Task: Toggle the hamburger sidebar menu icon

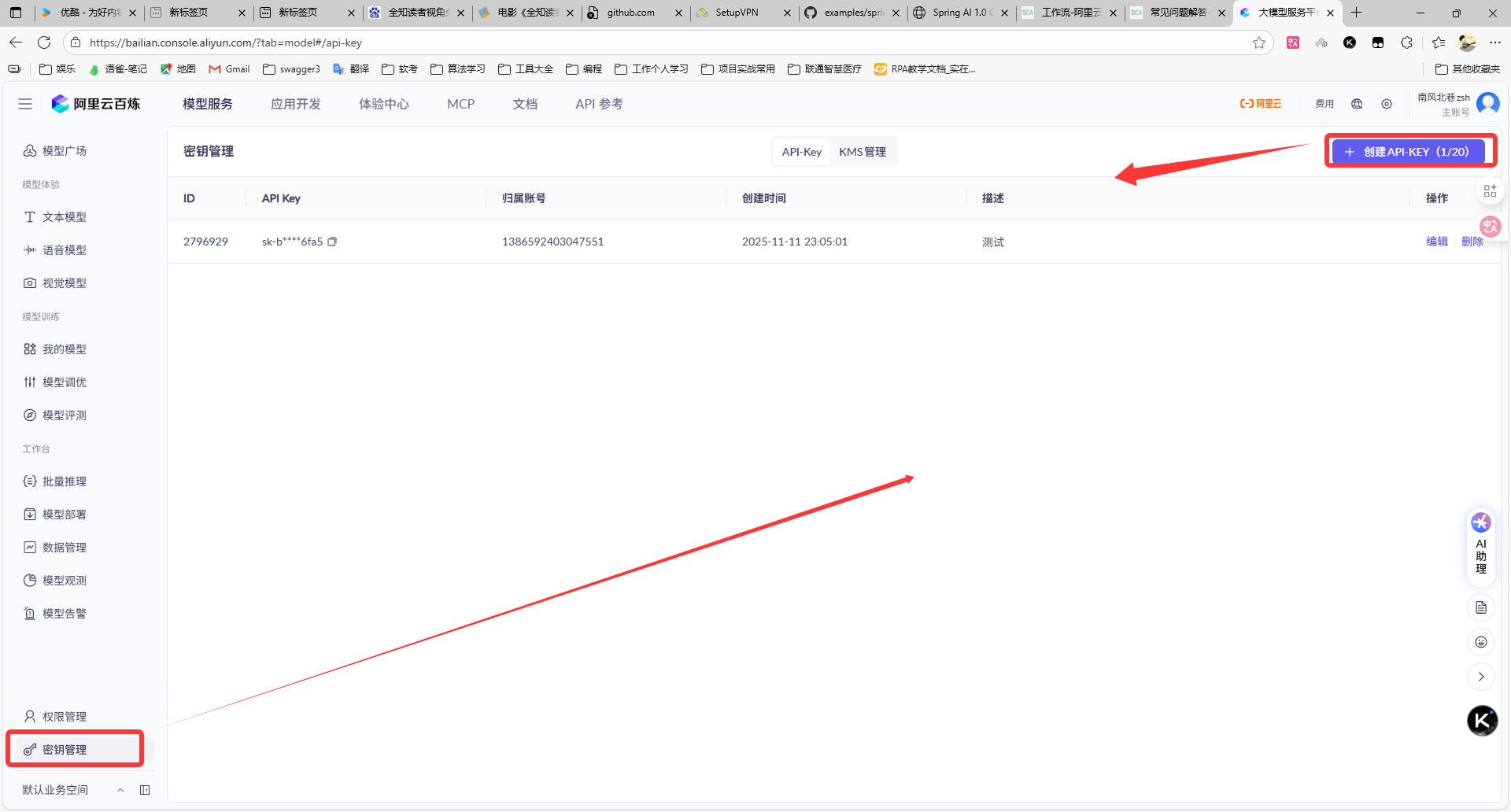Action: pos(25,104)
